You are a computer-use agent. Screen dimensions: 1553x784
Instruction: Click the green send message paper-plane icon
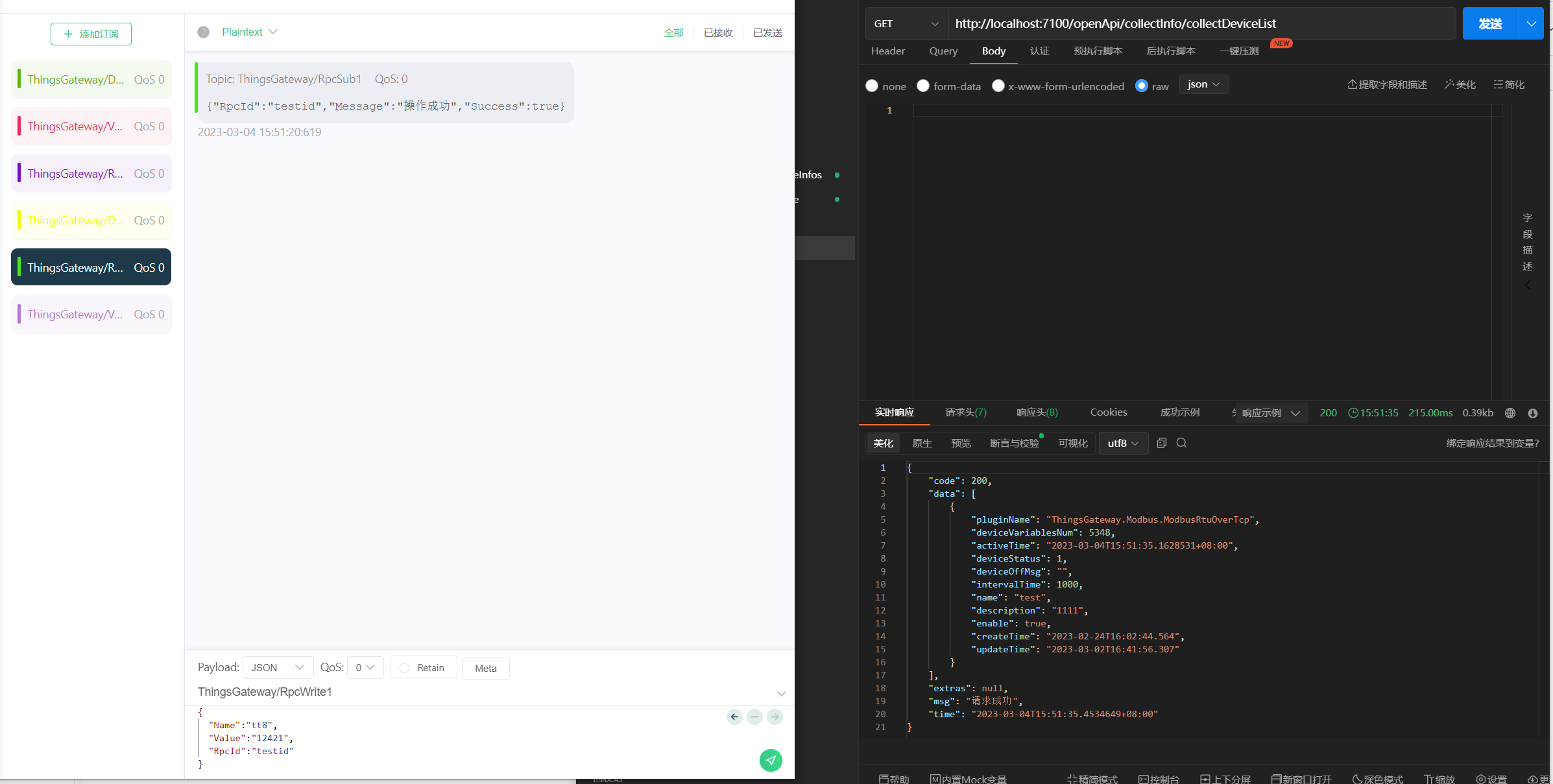click(x=771, y=760)
